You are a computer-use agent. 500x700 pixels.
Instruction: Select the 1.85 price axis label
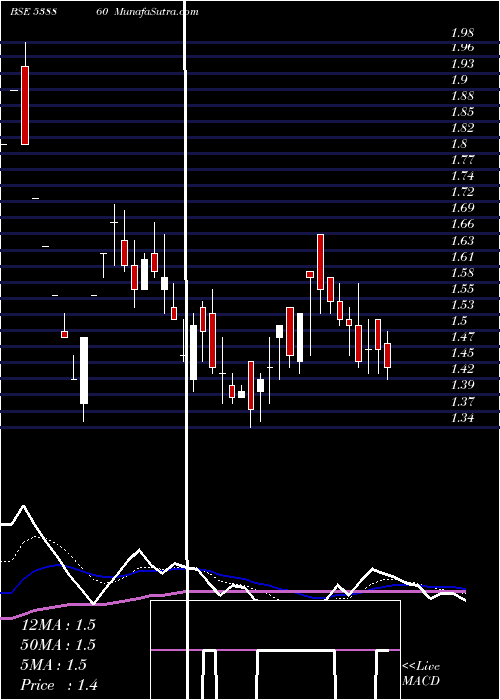pos(462,112)
